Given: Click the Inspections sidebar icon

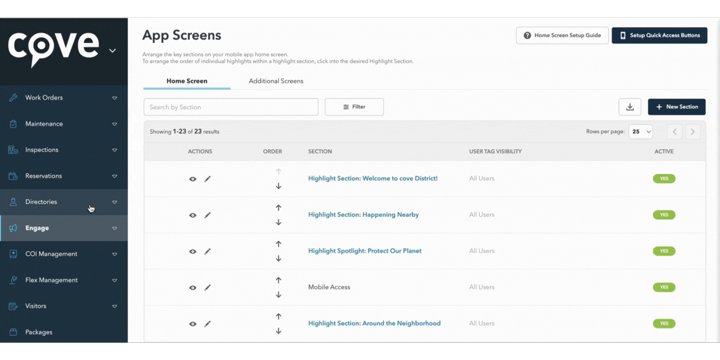Looking at the screenshot, I should (x=13, y=150).
